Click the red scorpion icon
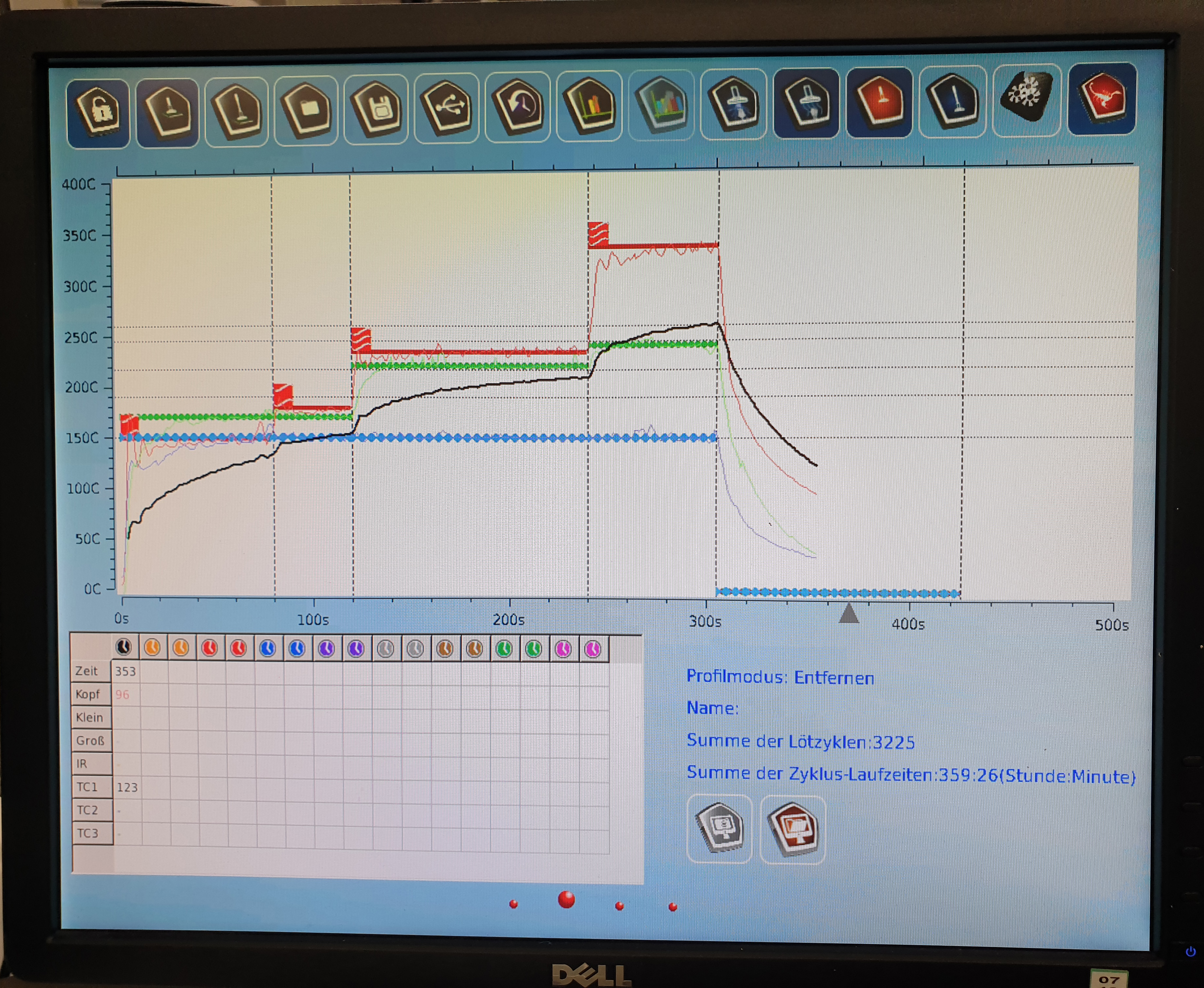1204x988 pixels. (x=1103, y=97)
